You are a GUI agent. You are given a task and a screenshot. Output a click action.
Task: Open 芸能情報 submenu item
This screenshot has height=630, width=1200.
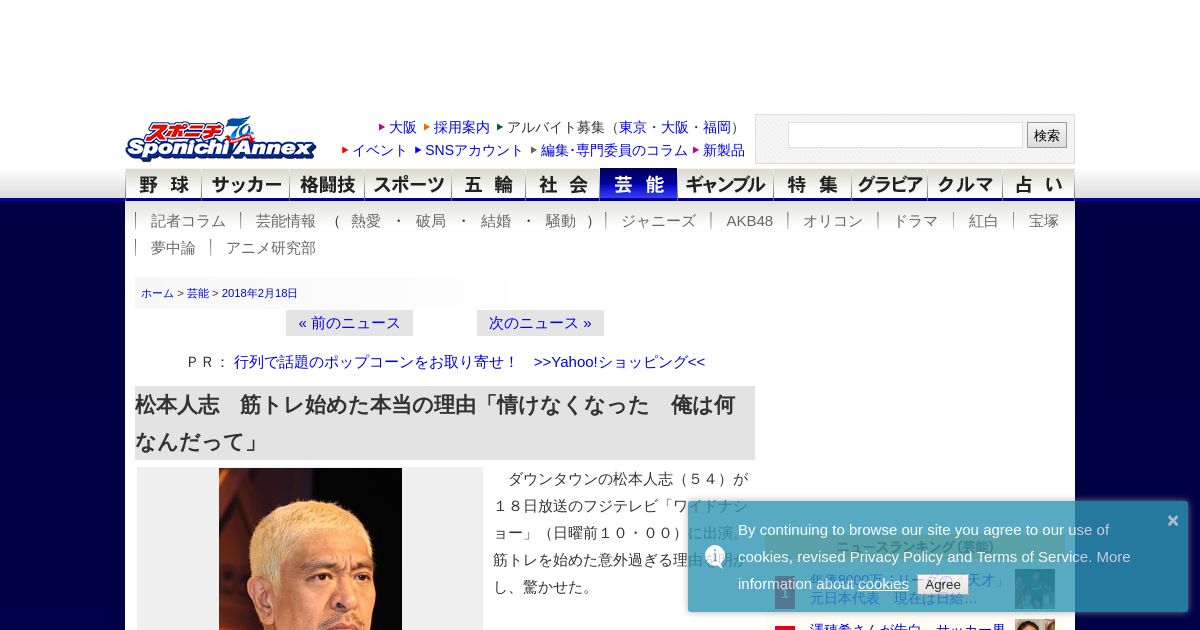pyautogui.click(x=286, y=221)
